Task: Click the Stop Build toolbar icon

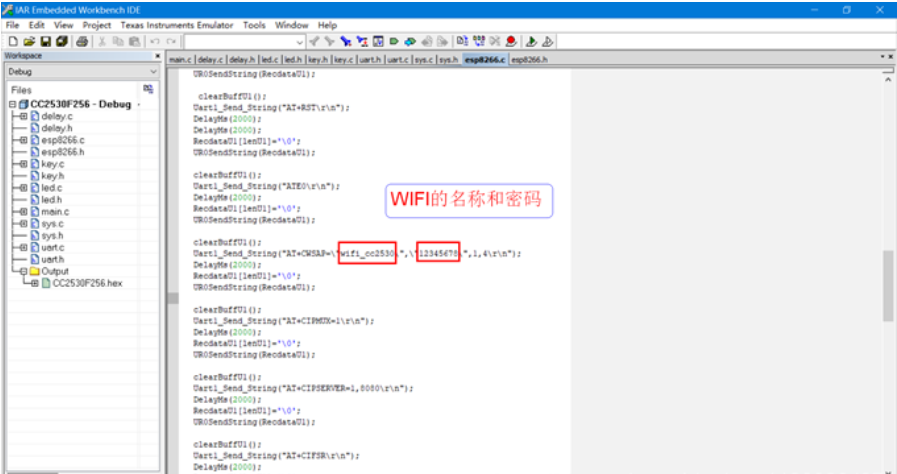Action: coord(495,41)
